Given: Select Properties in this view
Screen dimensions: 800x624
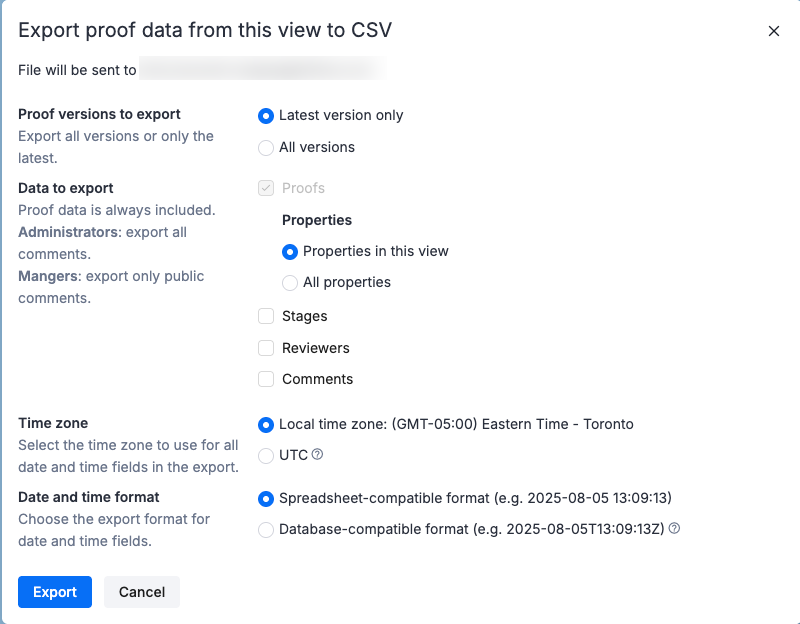Looking at the screenshot, I should tap(290, 251).
